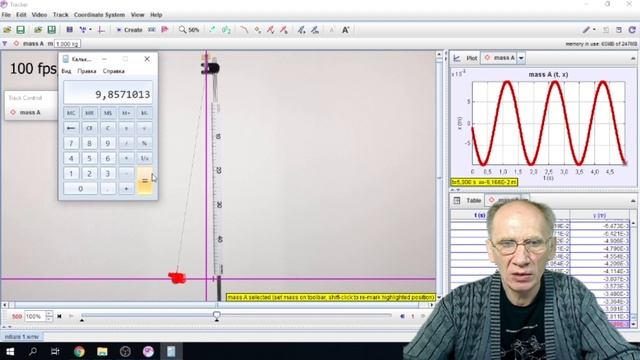
Task: Click the decrease font size icon
Action: pos(331,30)
